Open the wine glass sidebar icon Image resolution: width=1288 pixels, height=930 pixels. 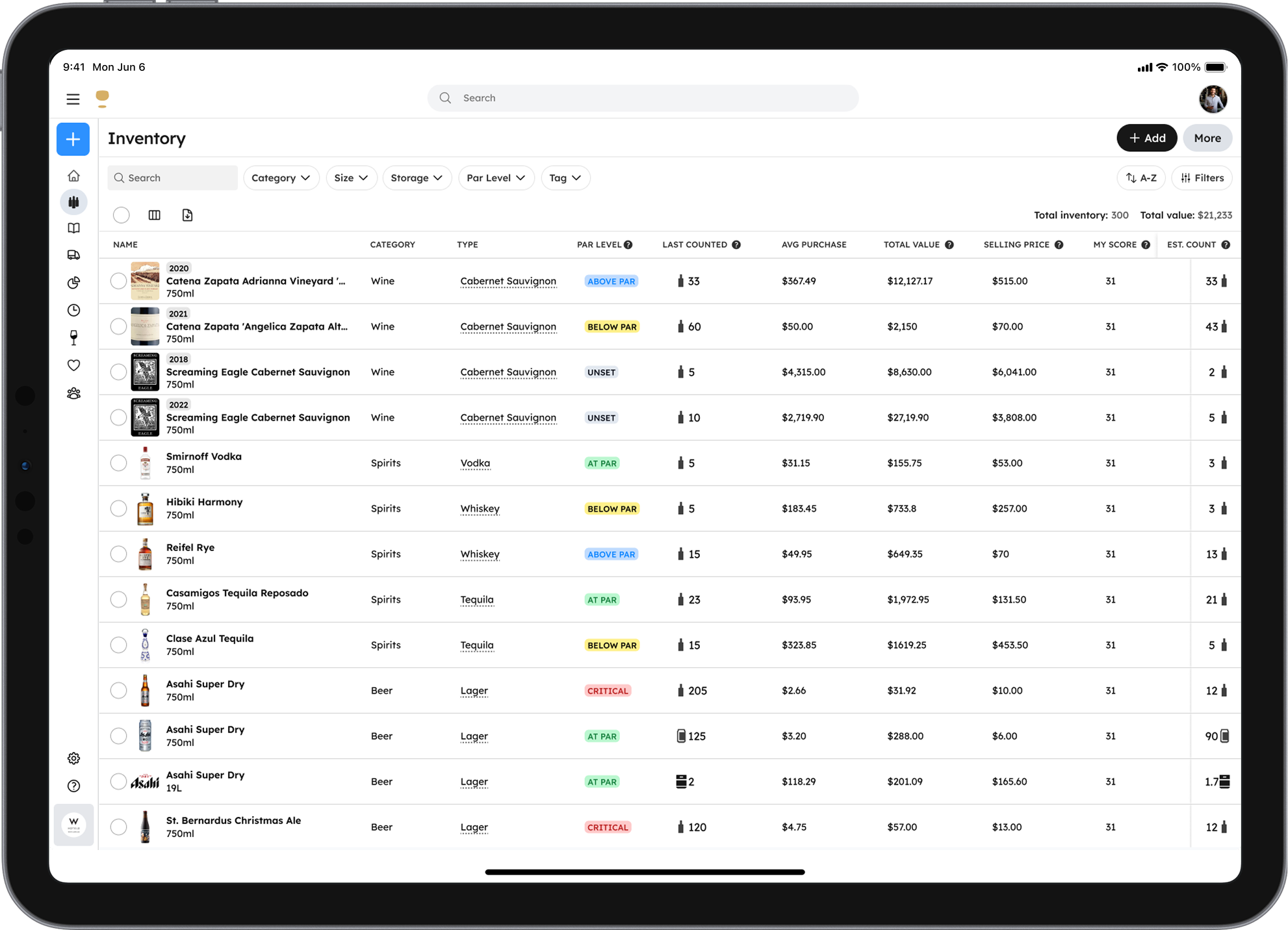(74, 338)
